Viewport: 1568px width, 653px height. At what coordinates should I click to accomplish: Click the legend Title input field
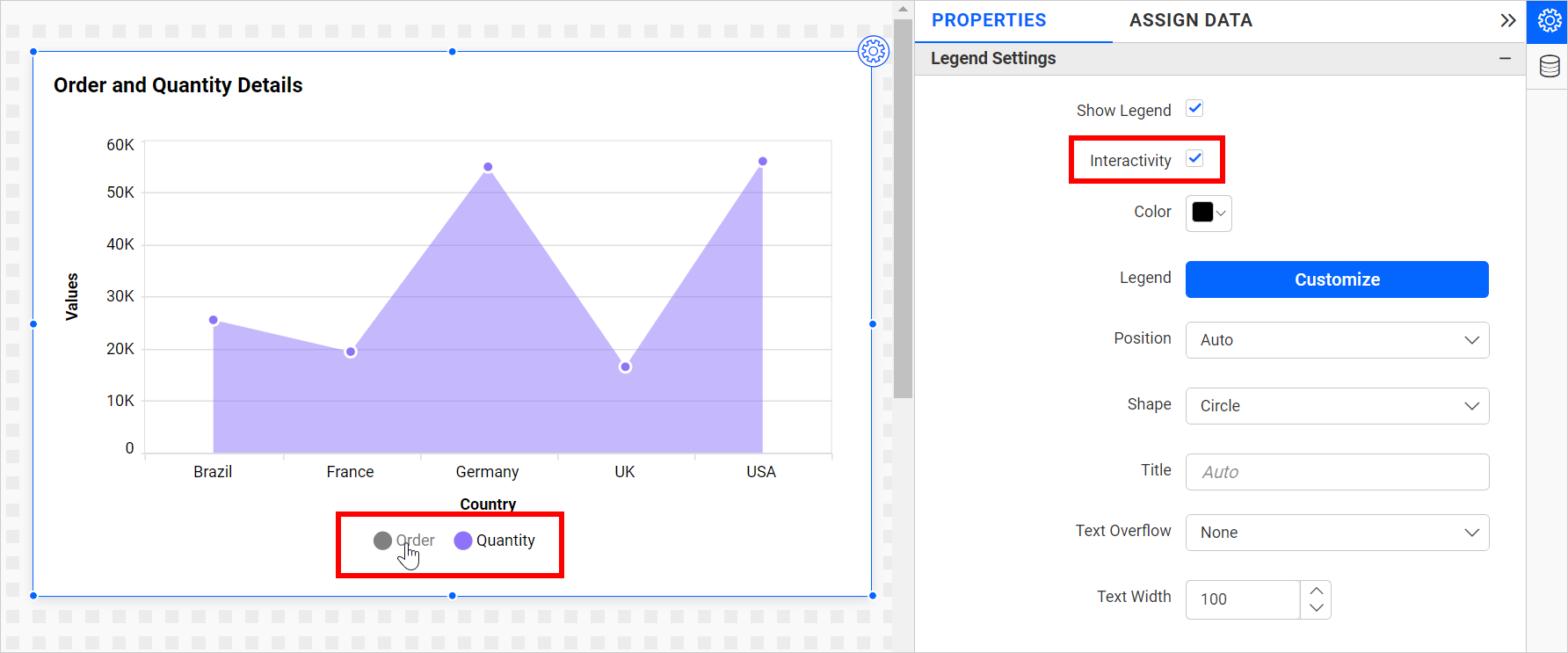1336,472
